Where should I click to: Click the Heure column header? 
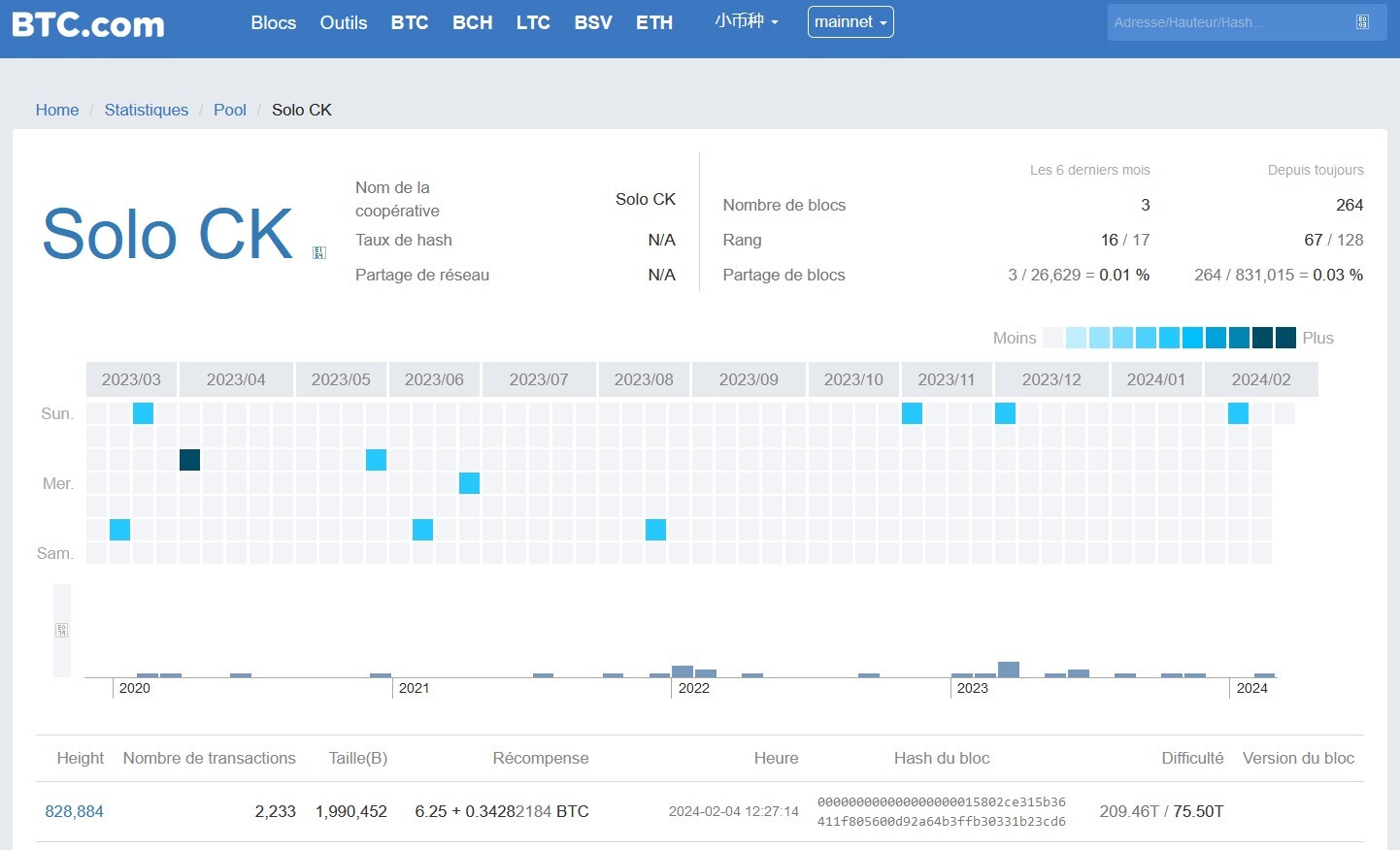click(777, 758)
